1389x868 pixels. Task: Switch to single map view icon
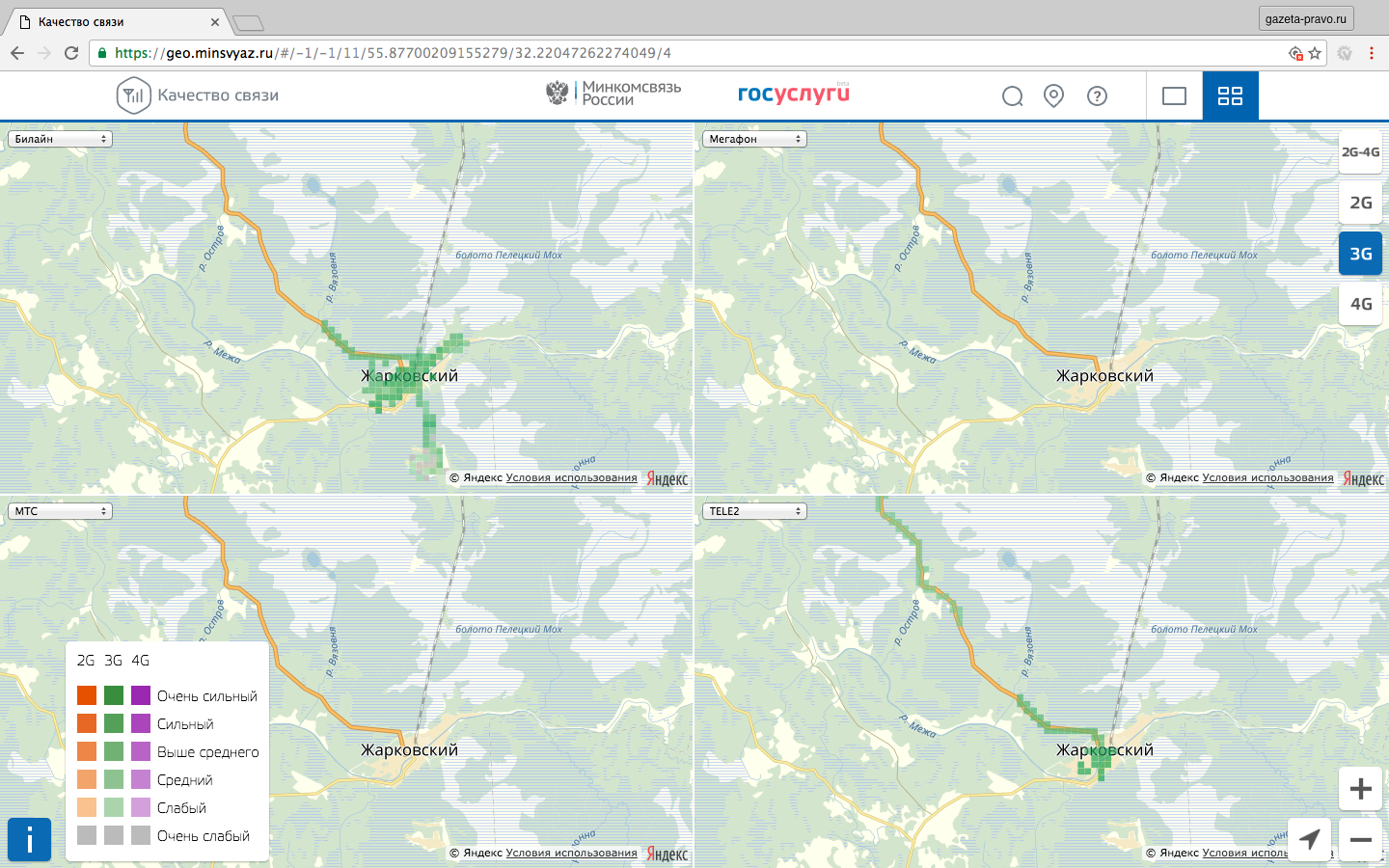[1174, 95]
